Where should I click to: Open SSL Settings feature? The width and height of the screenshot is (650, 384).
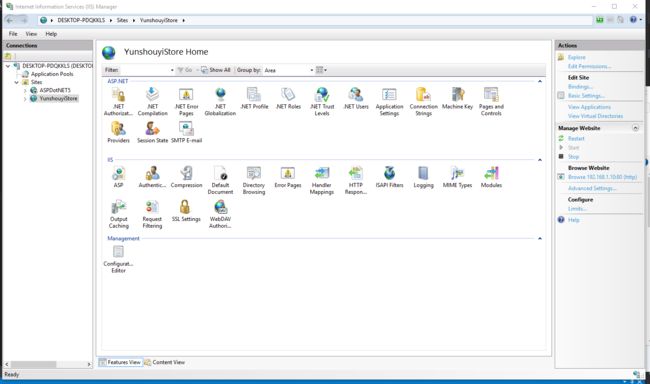click(x=186, y=211)
